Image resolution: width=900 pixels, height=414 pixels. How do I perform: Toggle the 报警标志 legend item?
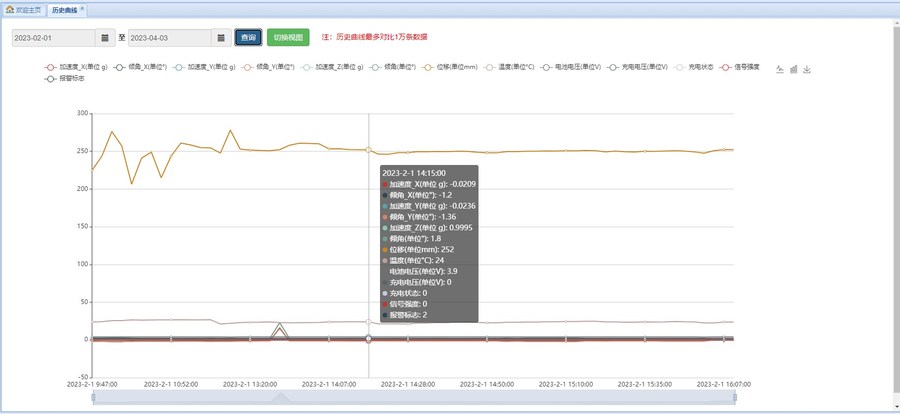click(x=65, y=78)
